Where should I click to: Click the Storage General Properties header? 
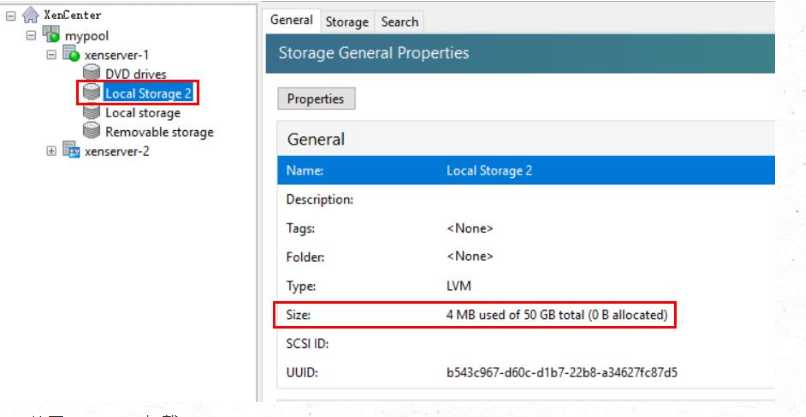(x=374, y=53)
